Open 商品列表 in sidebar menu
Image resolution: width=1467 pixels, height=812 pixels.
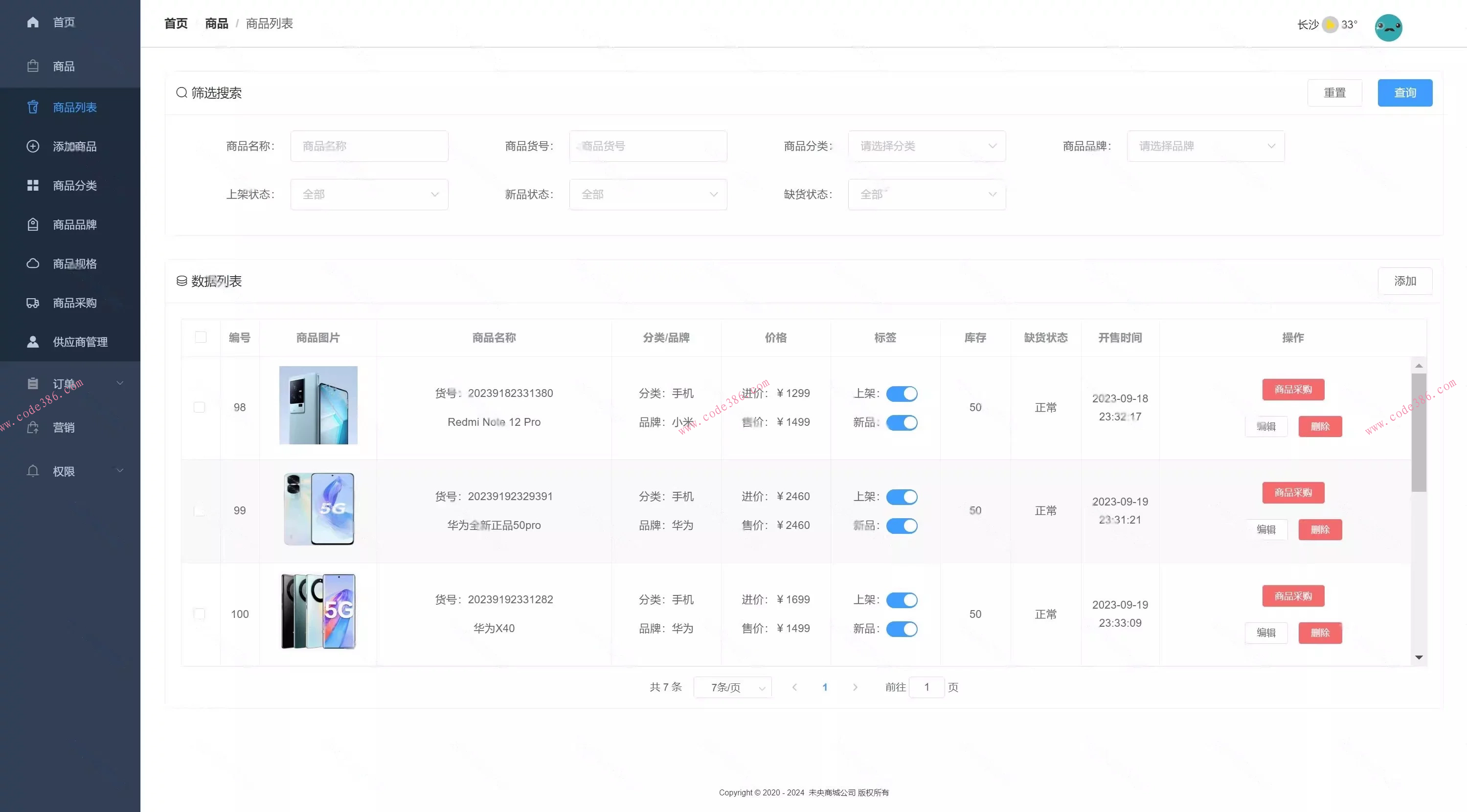75,108
